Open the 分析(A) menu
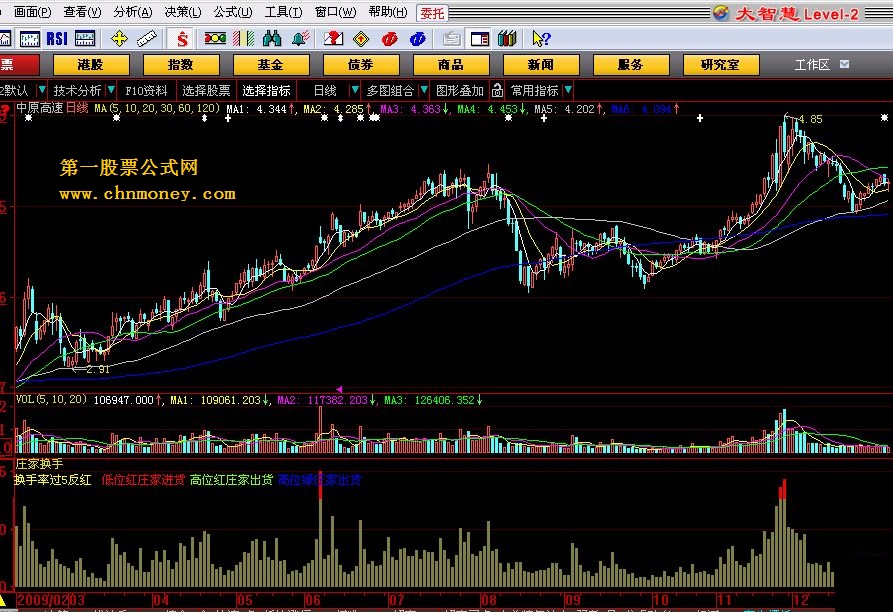893x612 pixels. (x=133, y=12)
